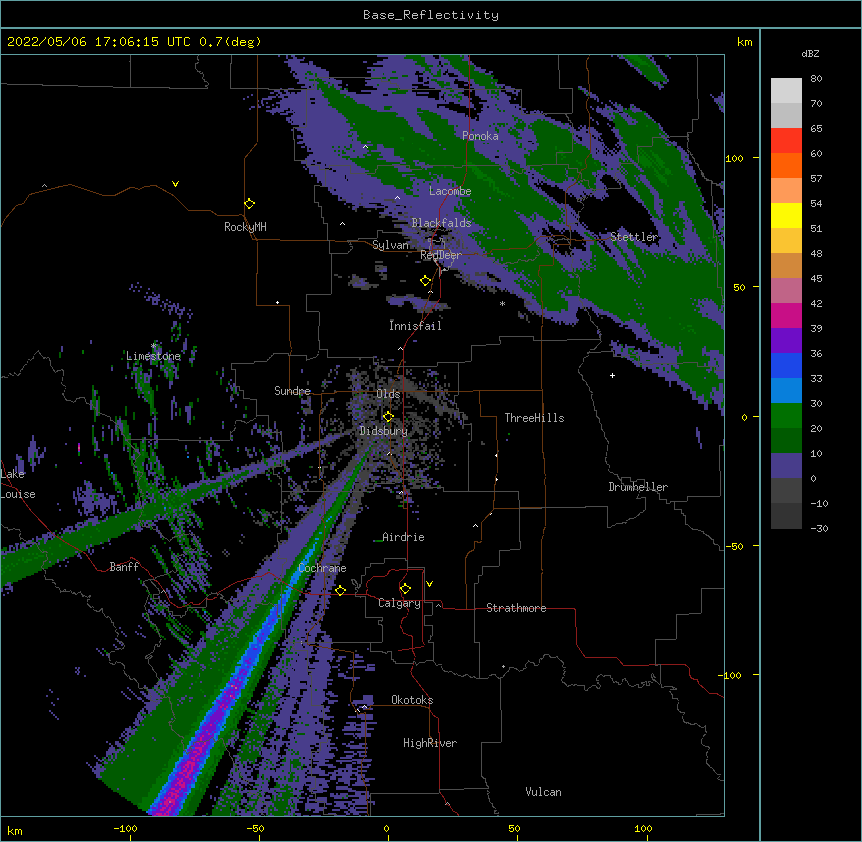Pick the red 60-65 dBZ legend swatch
This screenshot has width=862, height=842.
pyautogui.click(x=786, y=140)
